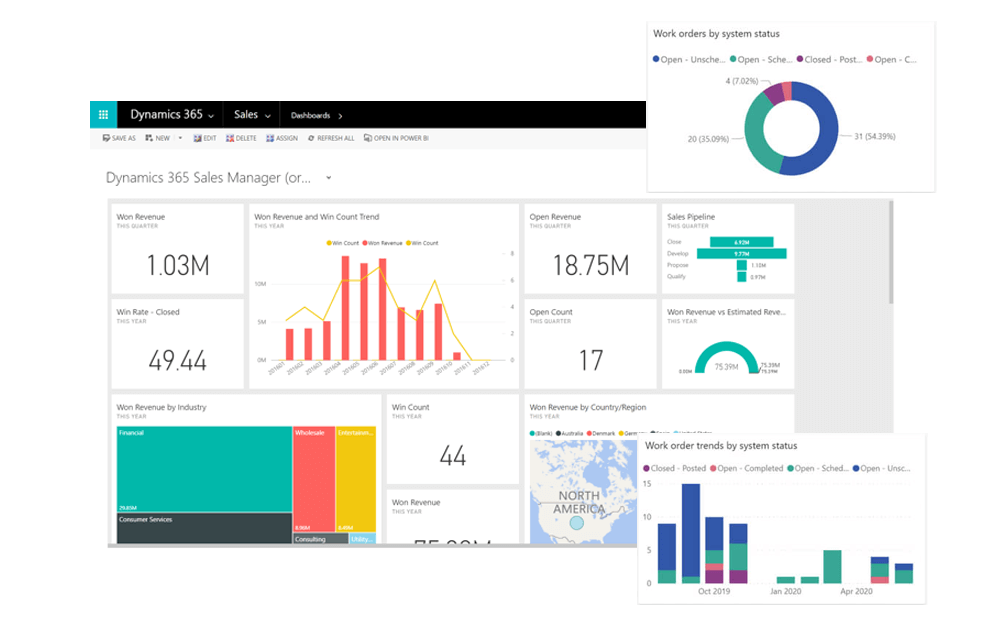Viewport: 1000px width, 625px height.
Task: Click the 'Won Revenue and Win Count Trend' title
Action: coord(316,217)
